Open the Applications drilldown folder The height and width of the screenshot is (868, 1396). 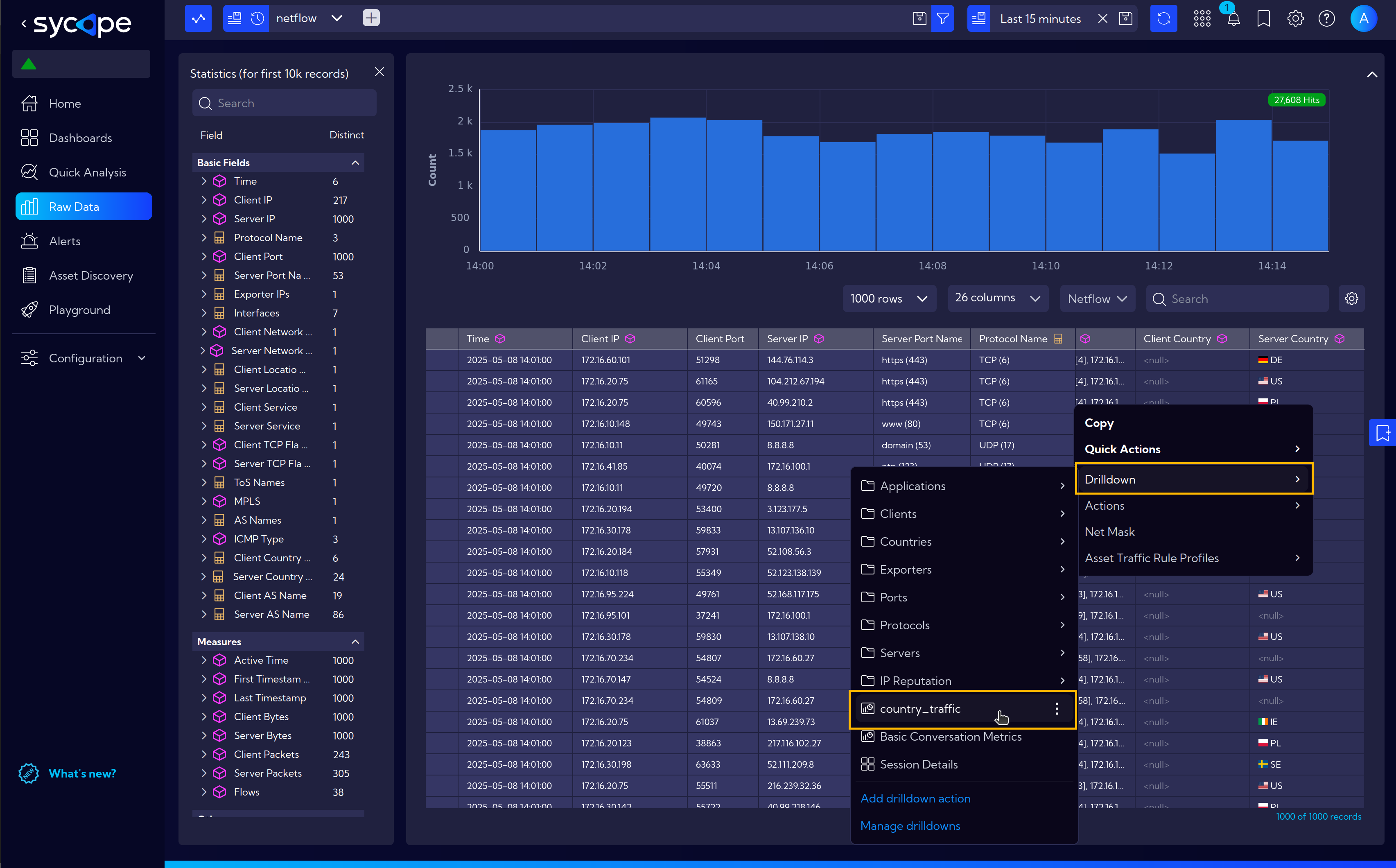[x=963, y=486]
